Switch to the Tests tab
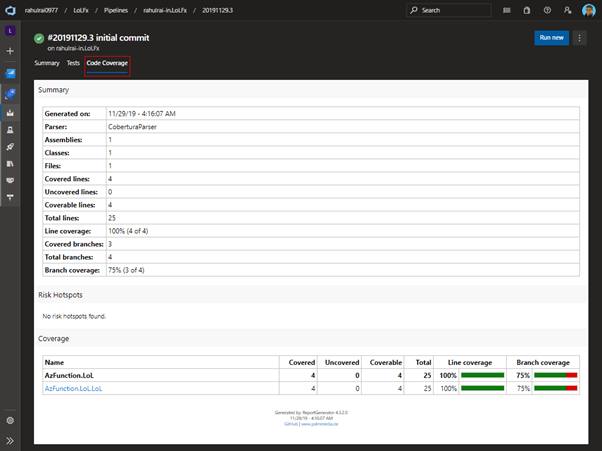 tap(73, 63)
